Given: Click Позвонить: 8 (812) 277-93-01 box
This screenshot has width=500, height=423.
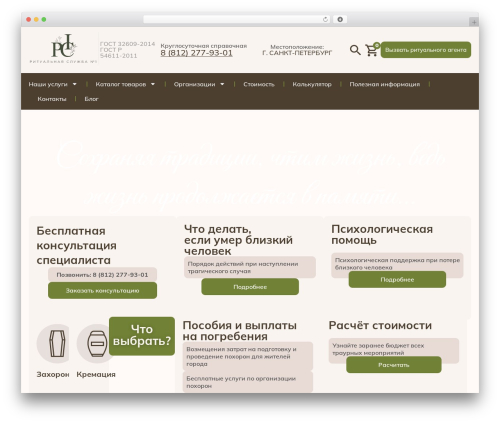Looking at the screenshot, I should tap(102, 275).
